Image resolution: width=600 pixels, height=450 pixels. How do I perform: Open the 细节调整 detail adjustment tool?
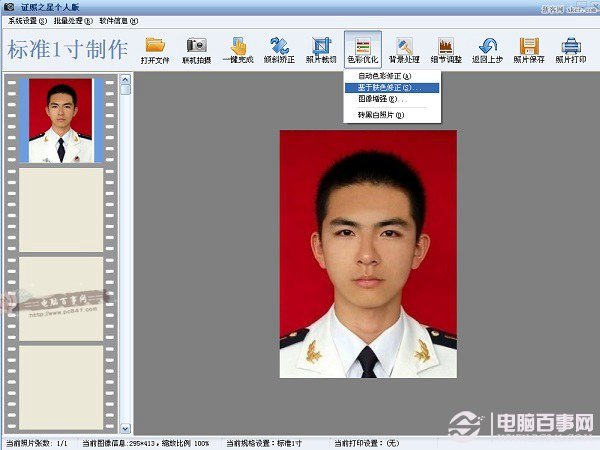446,50
